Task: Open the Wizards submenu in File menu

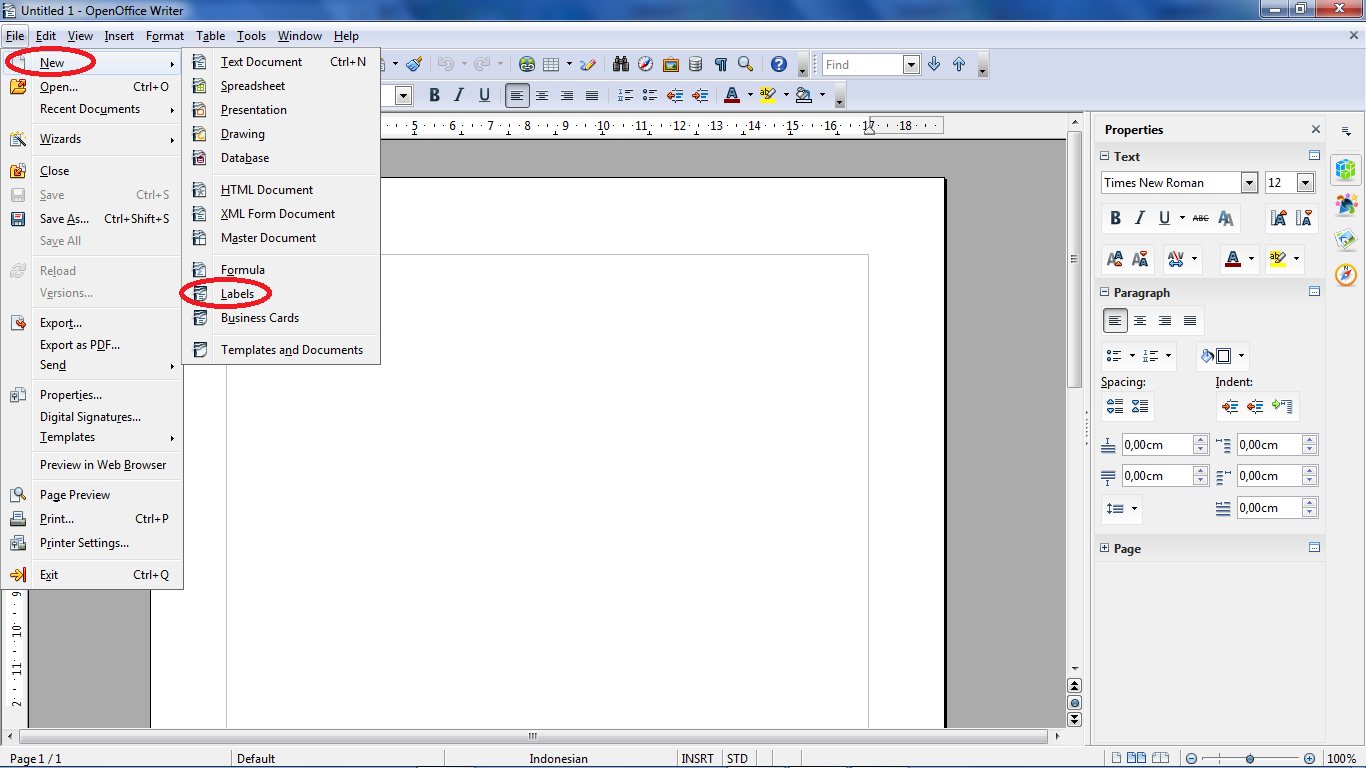Action: pyautogui.click(x=92, y=139)
